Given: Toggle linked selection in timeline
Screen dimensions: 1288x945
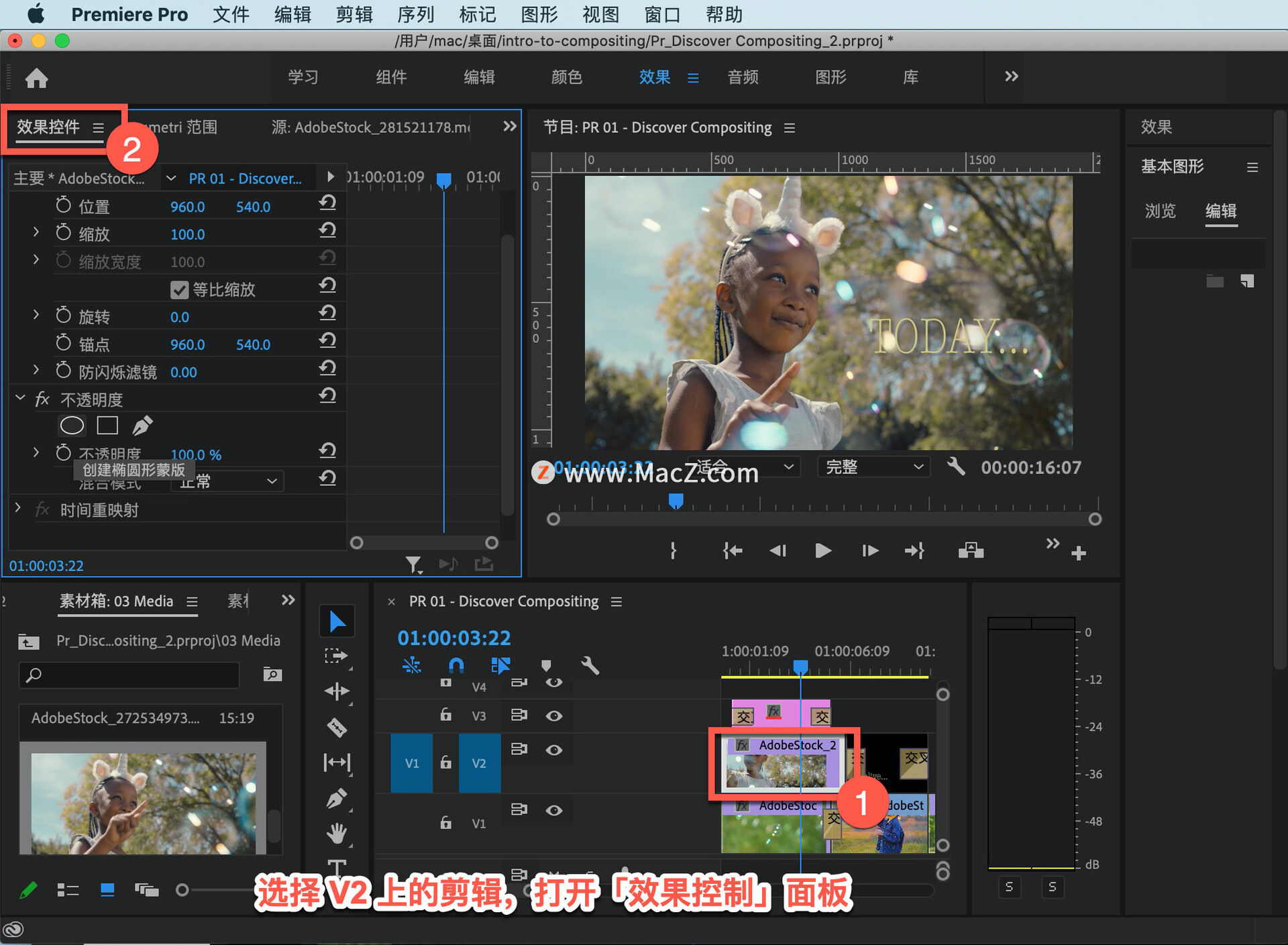Looking at the screenshot, I should (500, 665).
